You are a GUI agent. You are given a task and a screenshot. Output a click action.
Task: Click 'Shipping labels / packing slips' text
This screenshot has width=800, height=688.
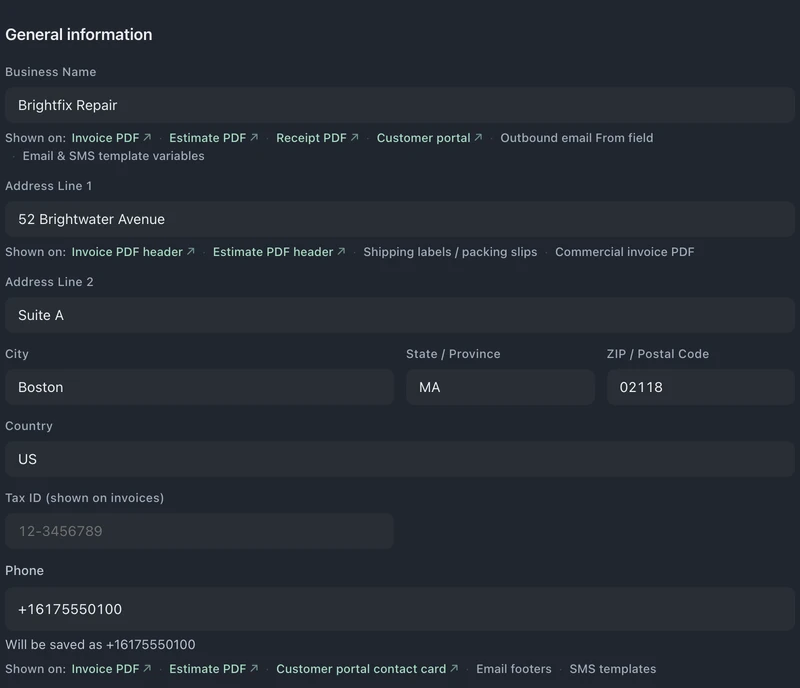(450, 252)
